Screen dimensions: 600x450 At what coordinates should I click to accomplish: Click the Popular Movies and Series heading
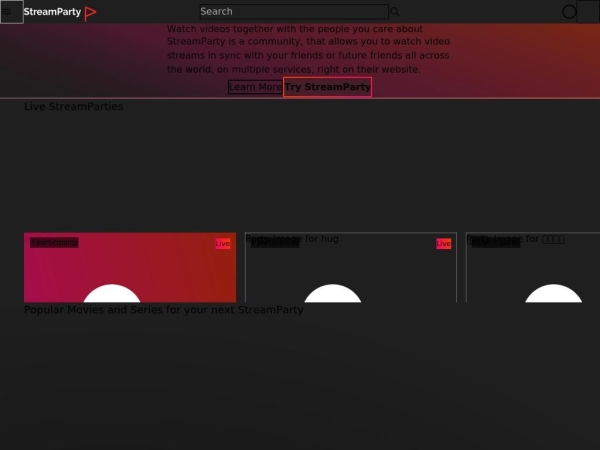(164, 310)
